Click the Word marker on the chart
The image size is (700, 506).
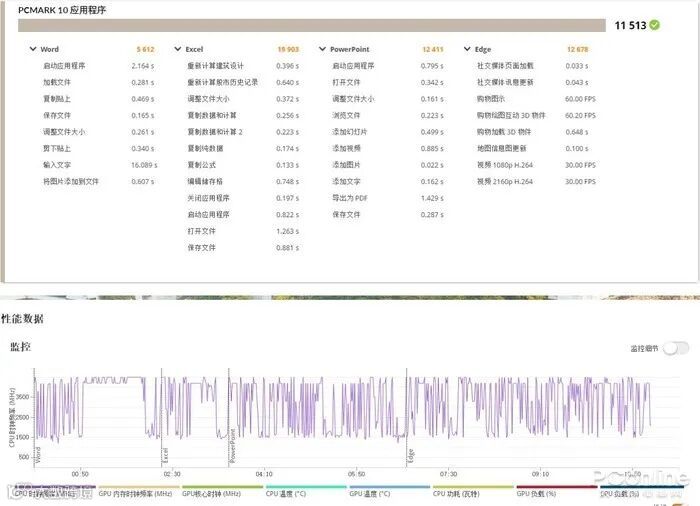38,455
